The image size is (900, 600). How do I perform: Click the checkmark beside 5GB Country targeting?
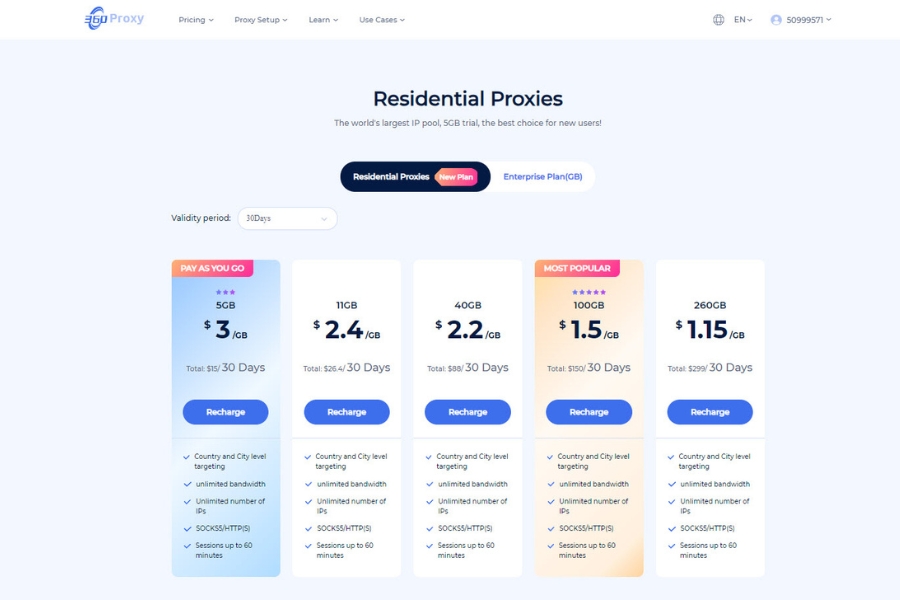pyautogui.click(x=187, y=458)
